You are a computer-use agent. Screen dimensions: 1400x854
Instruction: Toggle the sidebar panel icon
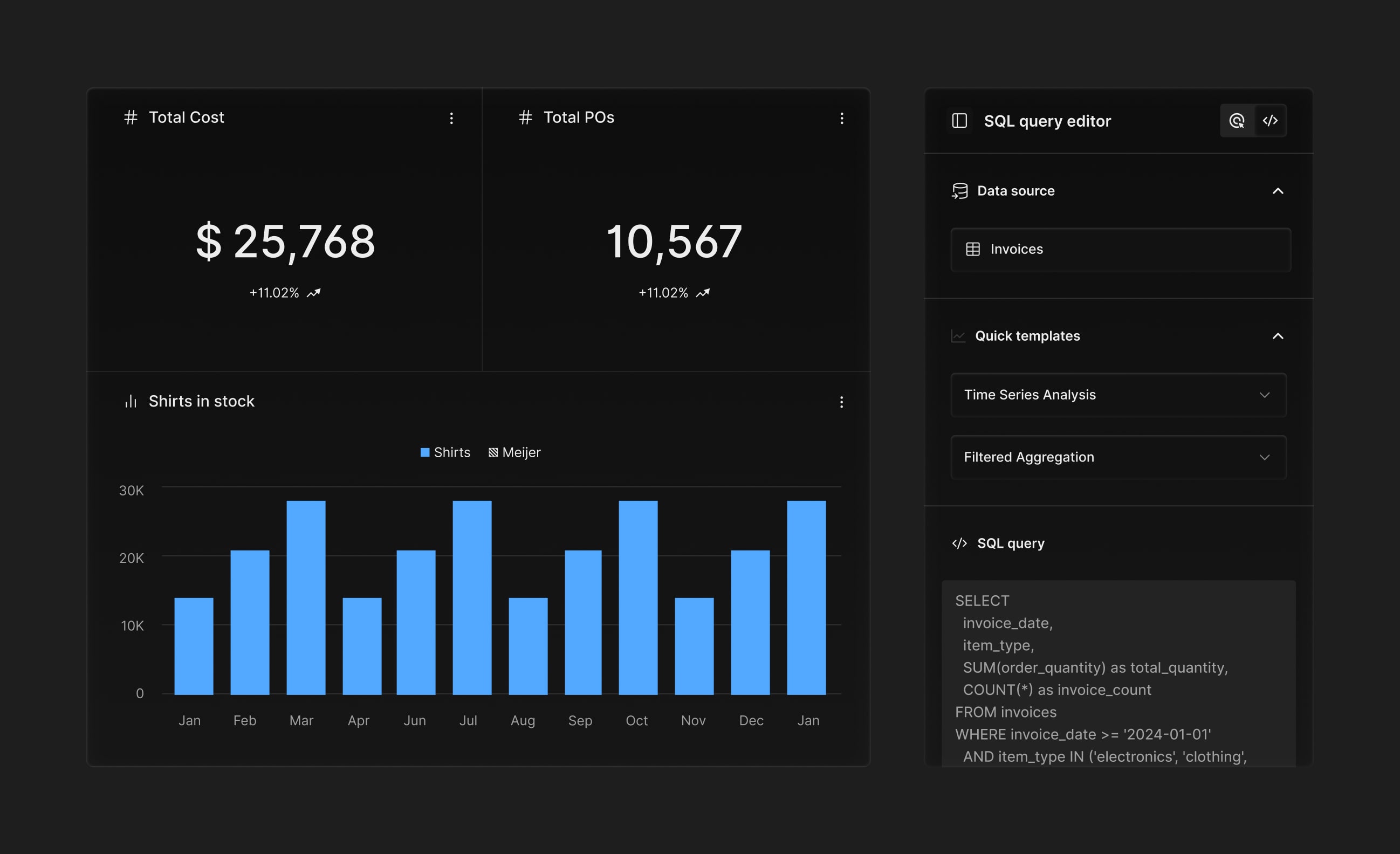pos(959,120)
